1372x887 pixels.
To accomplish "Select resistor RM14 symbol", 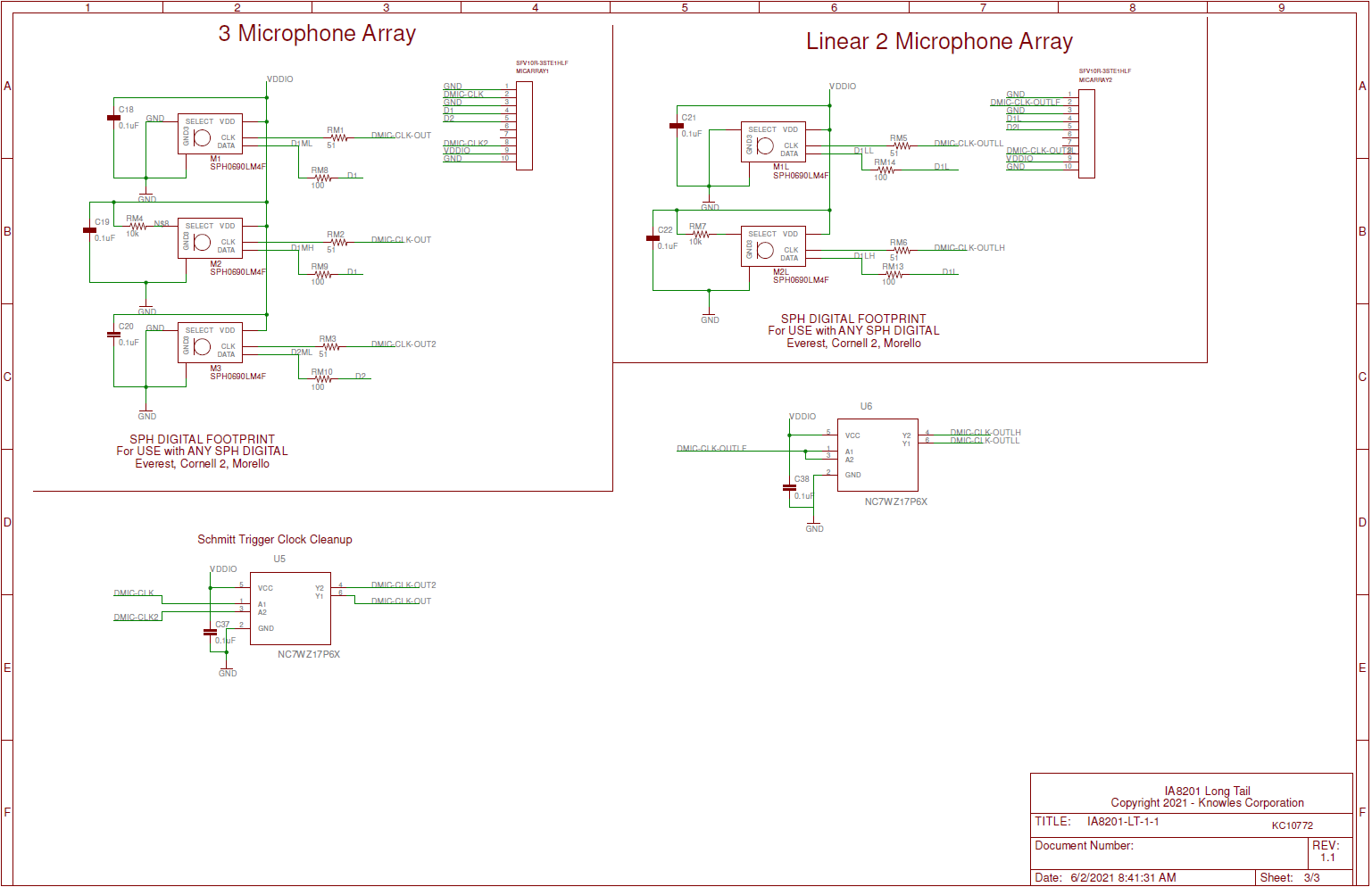I will (x=885, y=170).
